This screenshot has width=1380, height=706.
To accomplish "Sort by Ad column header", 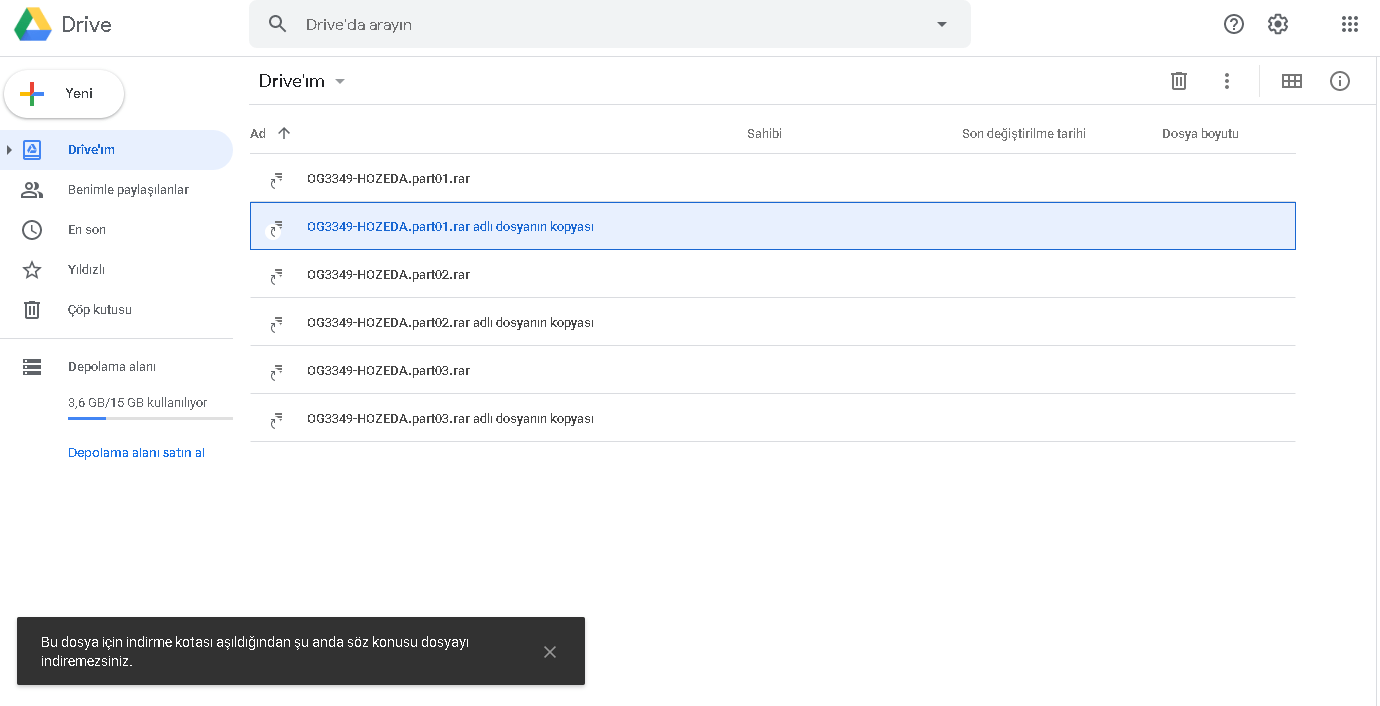I will pyautogui.click(x=258, y=134).
